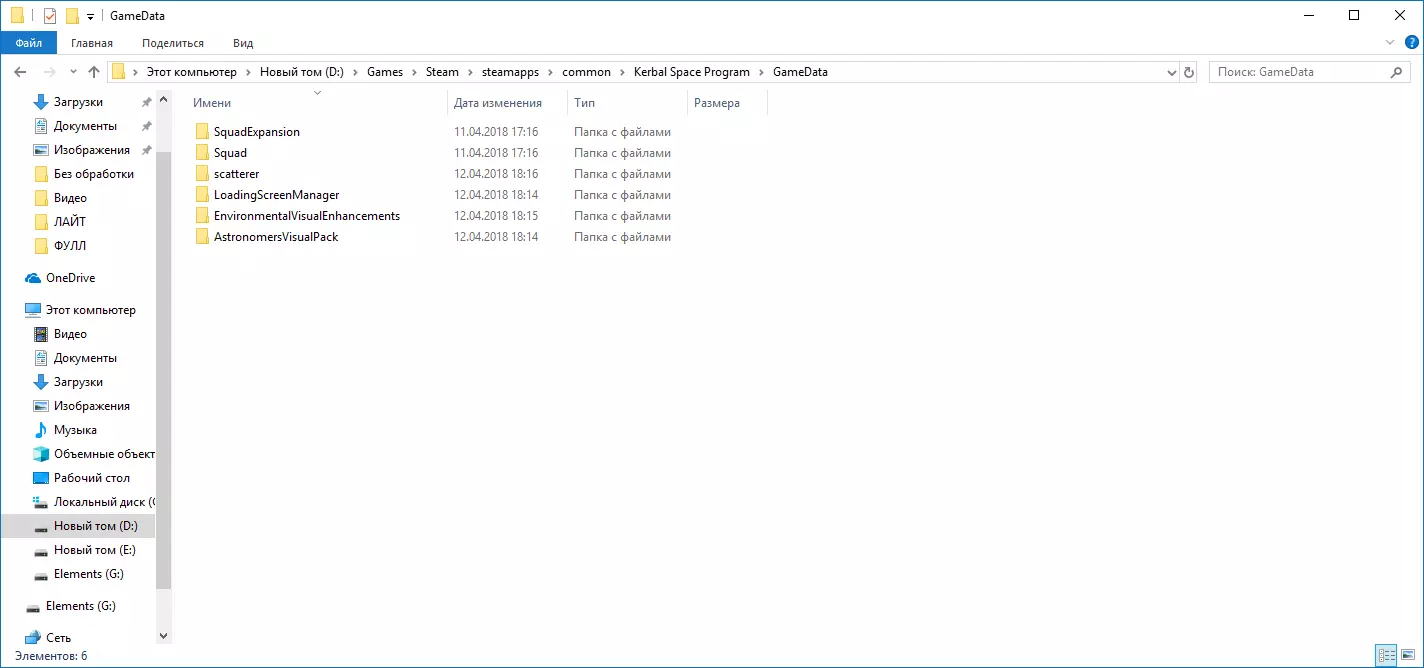Click date 12.04.2018 18:15 of EnvironmentalVisualEnhancements
Image resolution: width=1424 pixels, height=668 pixels.
point(496,216)
